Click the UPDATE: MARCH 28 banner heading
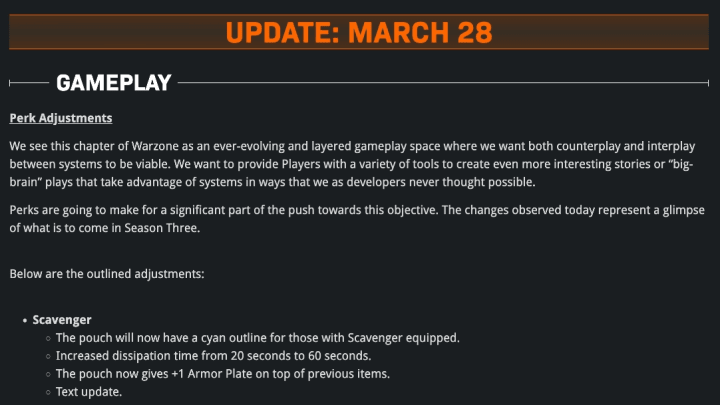The width and height of the screenshot is (720, 405). tap(359, 32)
